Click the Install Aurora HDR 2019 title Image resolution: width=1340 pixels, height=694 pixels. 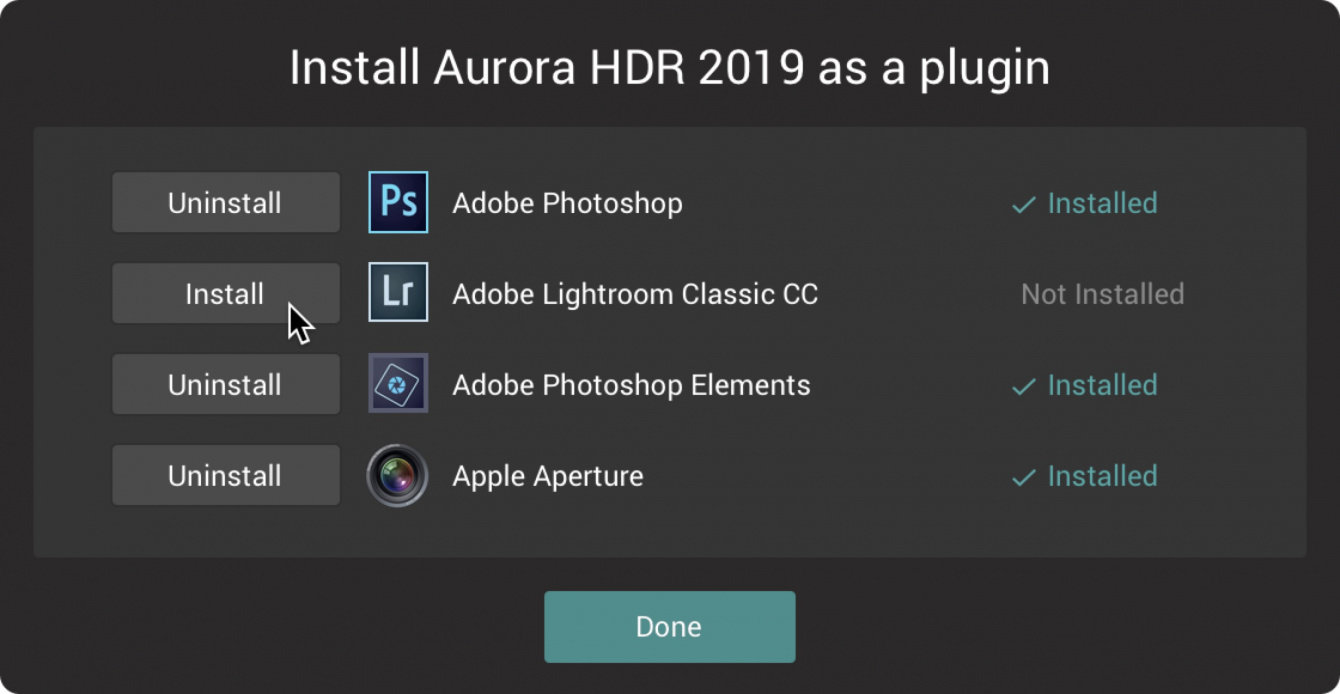pyautogui.click(x=669, y=68)
